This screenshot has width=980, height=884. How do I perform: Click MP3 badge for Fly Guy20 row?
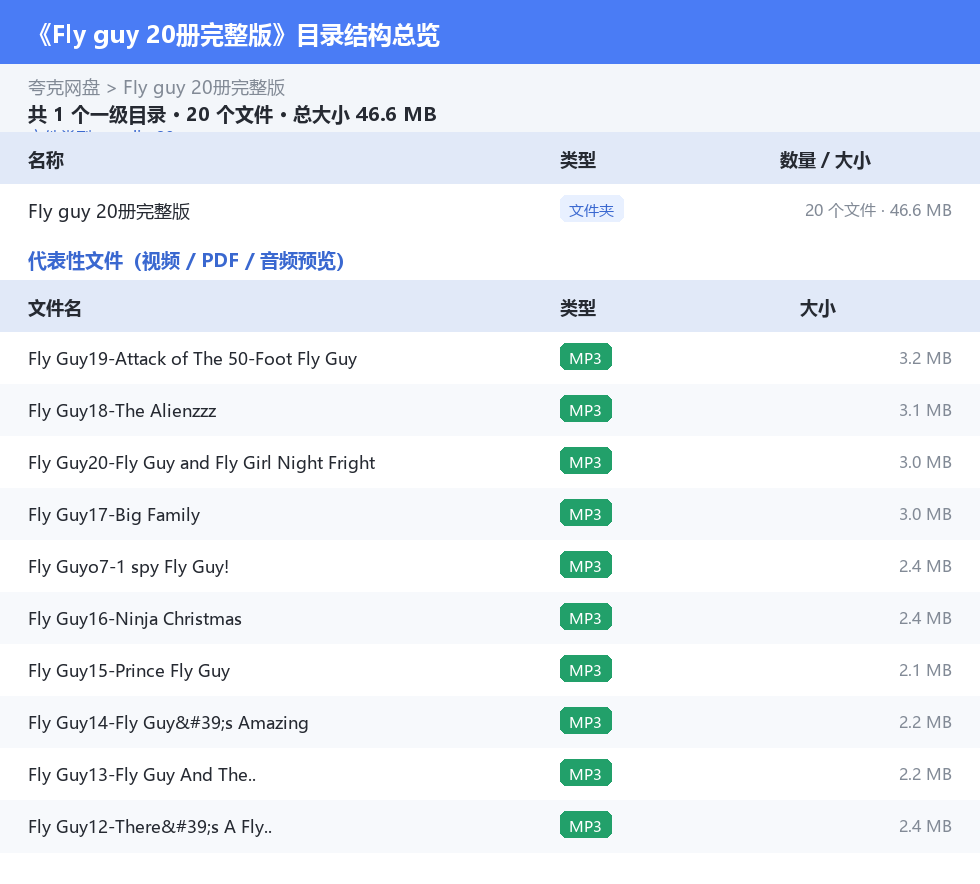(x=586, y=461)
